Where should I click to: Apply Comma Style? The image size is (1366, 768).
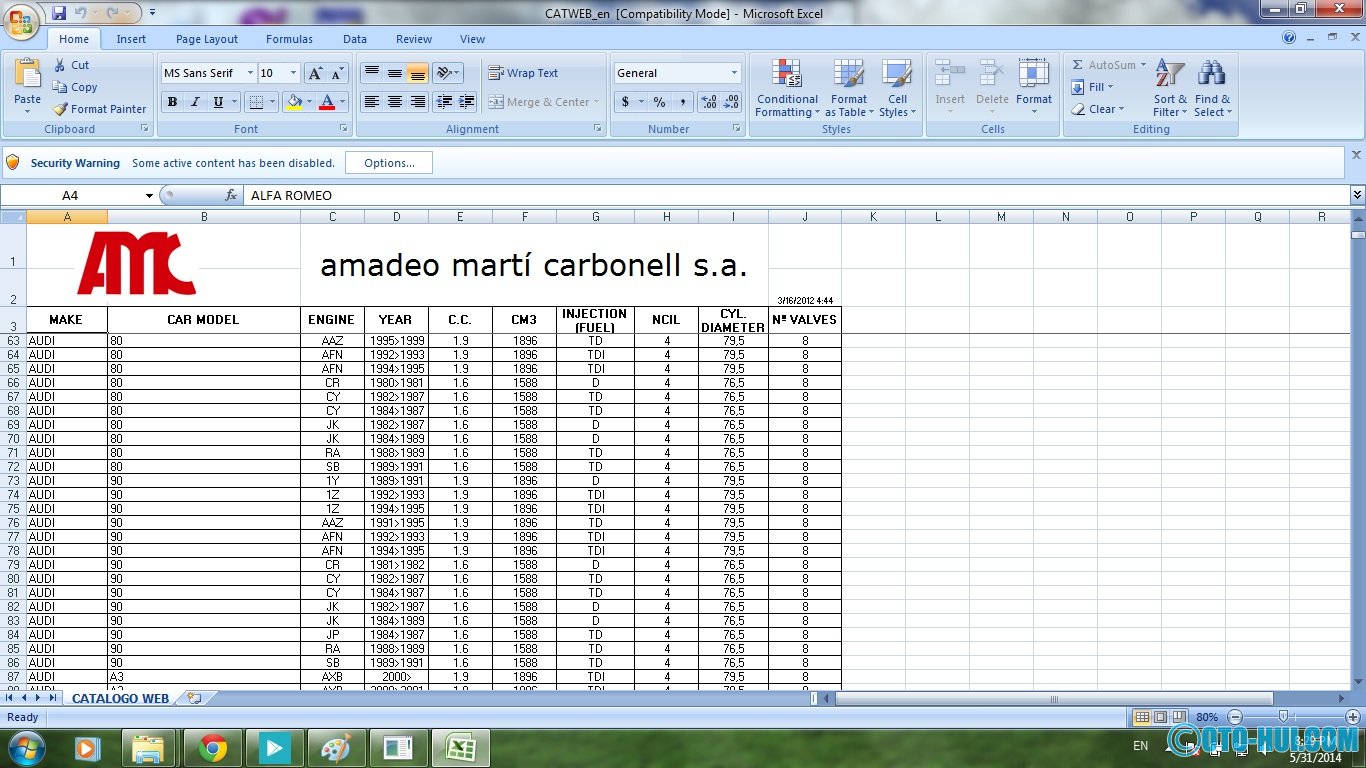(x=682, y=102)
